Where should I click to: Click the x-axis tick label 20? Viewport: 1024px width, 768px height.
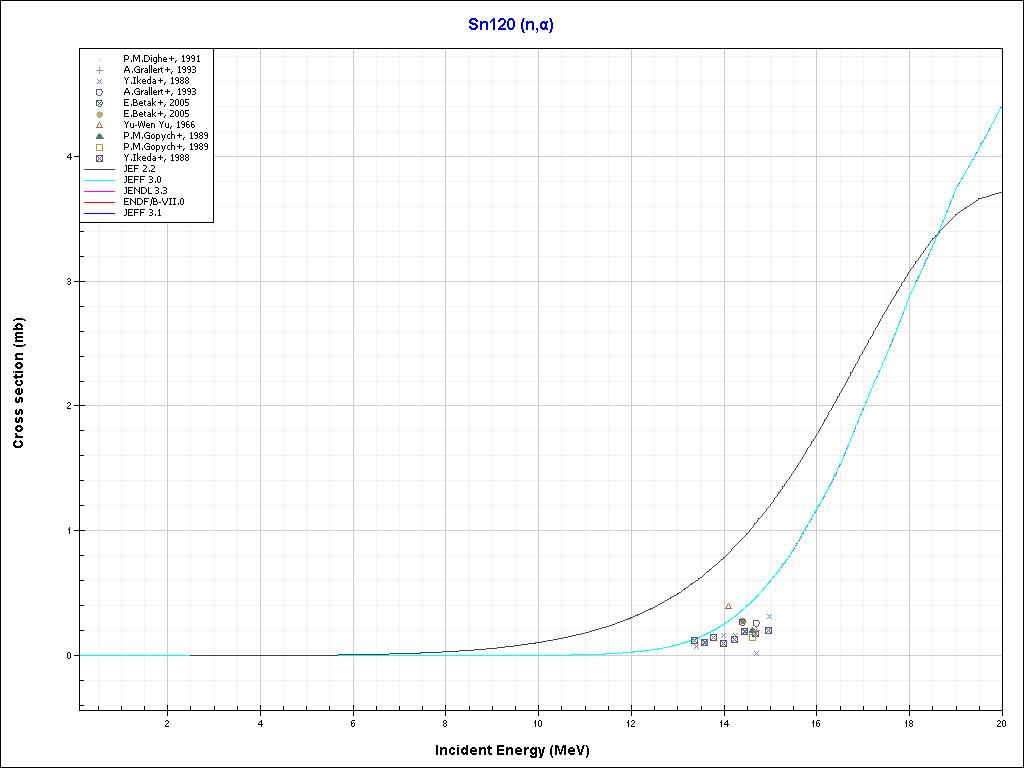tap(1001, 723)
